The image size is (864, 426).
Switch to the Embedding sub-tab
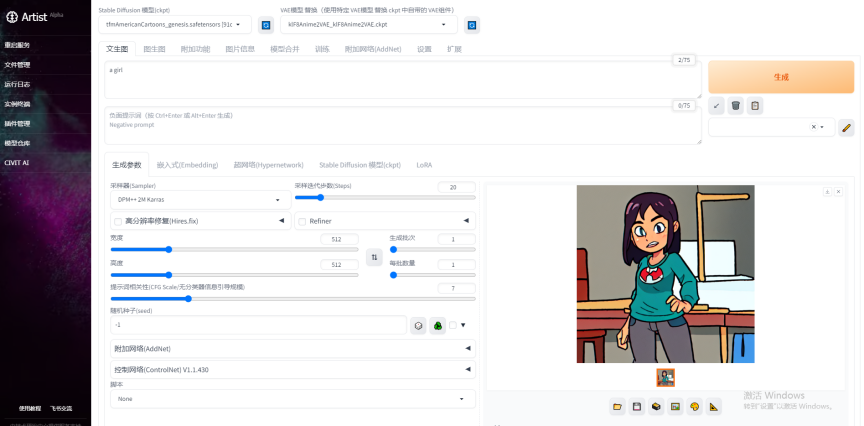click(x=187, y=165)
